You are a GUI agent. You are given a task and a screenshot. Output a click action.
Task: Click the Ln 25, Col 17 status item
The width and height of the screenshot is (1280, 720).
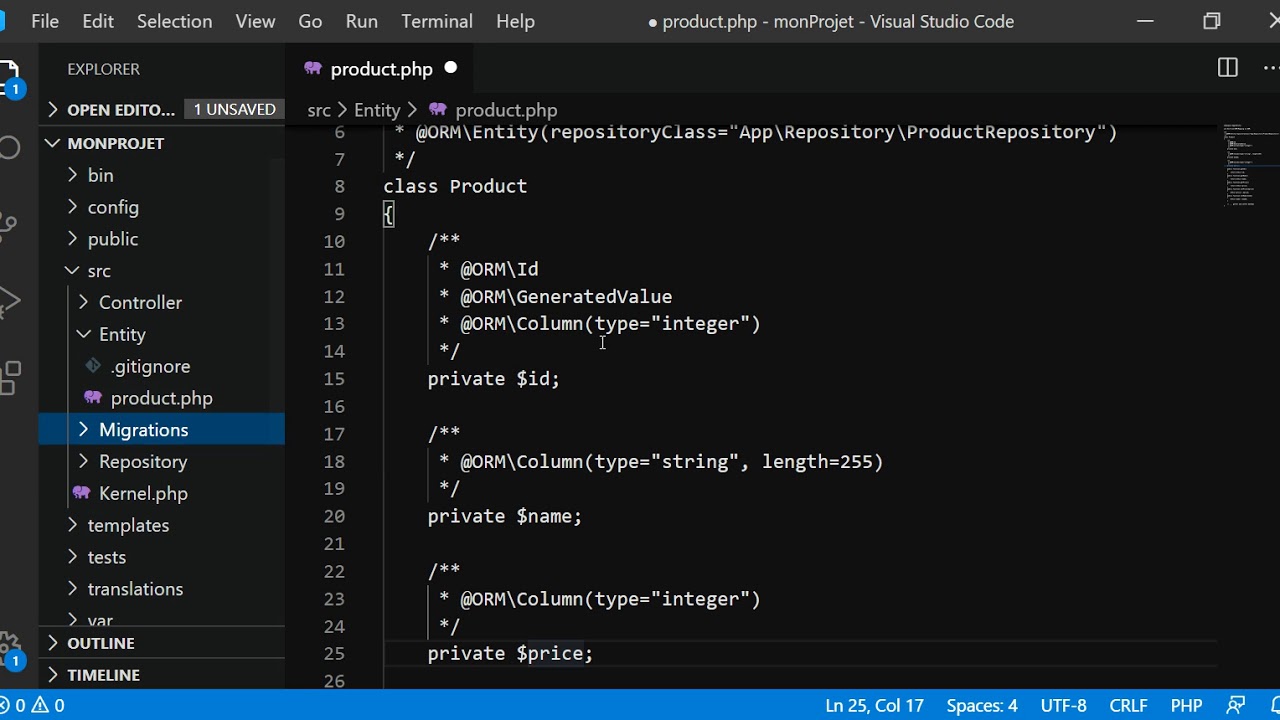coord(874,705)
